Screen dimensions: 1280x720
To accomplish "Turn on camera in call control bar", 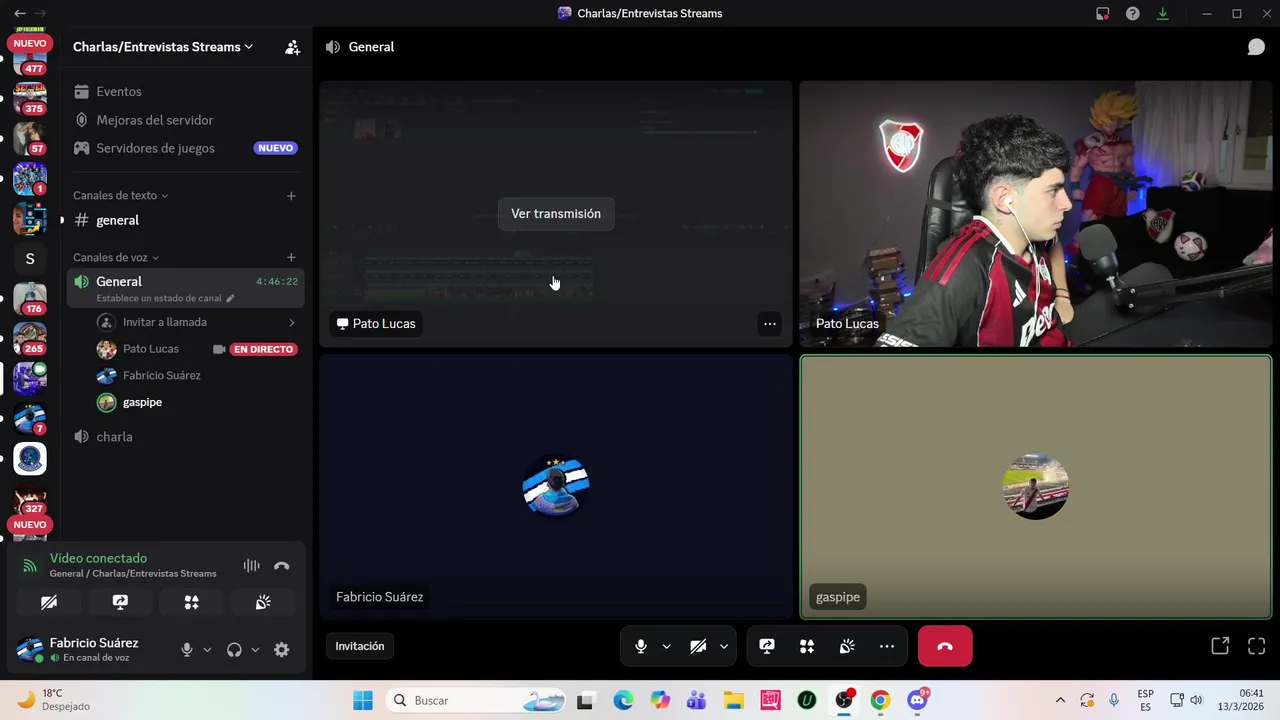I will [x=698, y=646].
